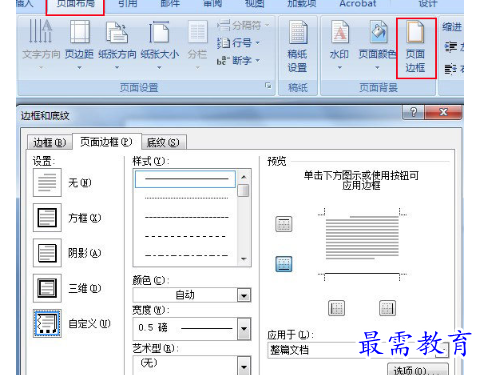Open the 加载项 ribbon tab

[302, 4]
